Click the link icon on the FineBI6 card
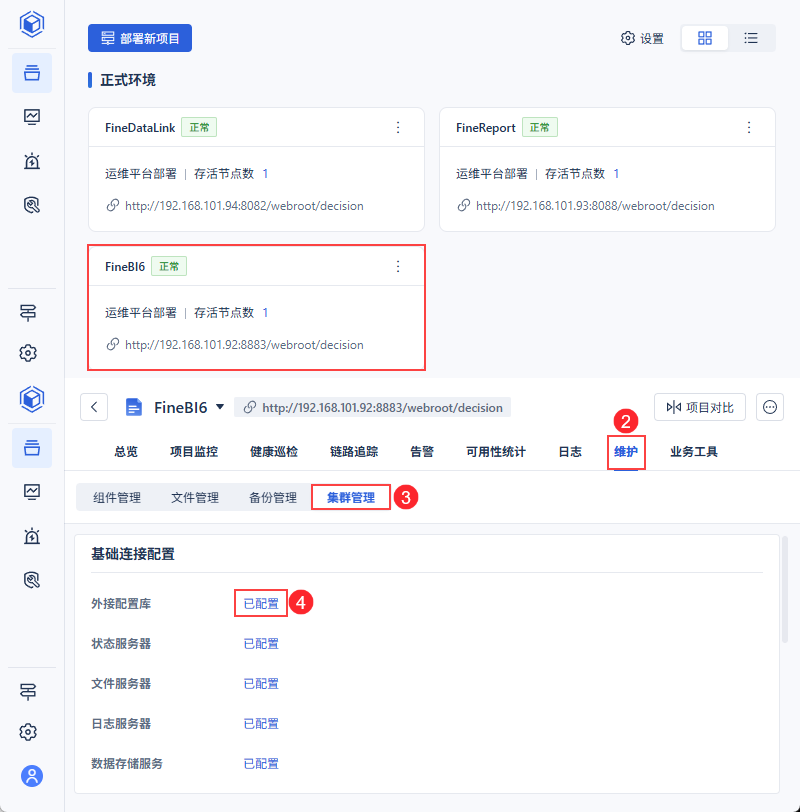Viewport: 800px width, 812px height. [x=112, y=344]
